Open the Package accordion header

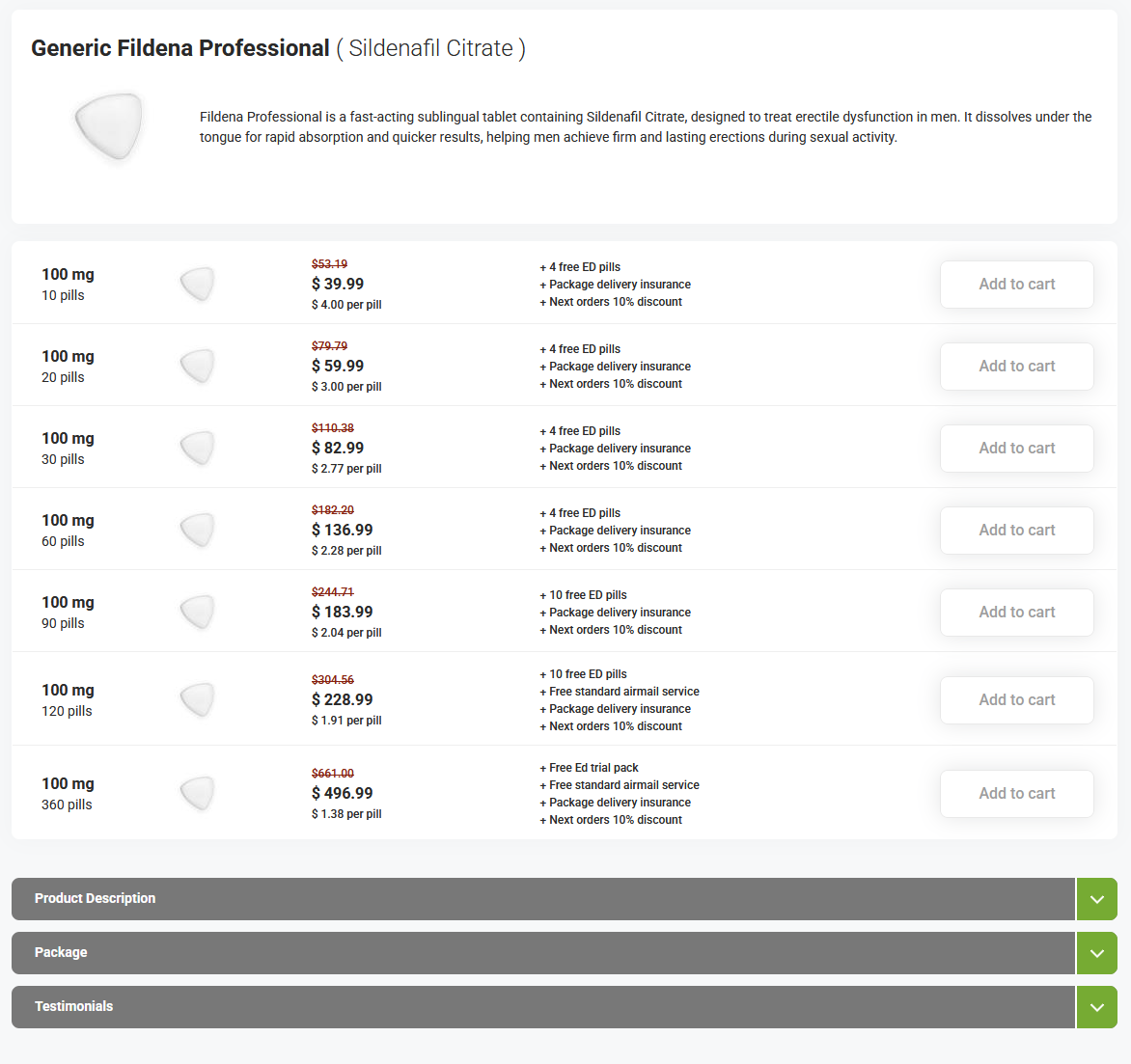pos(543,953)
